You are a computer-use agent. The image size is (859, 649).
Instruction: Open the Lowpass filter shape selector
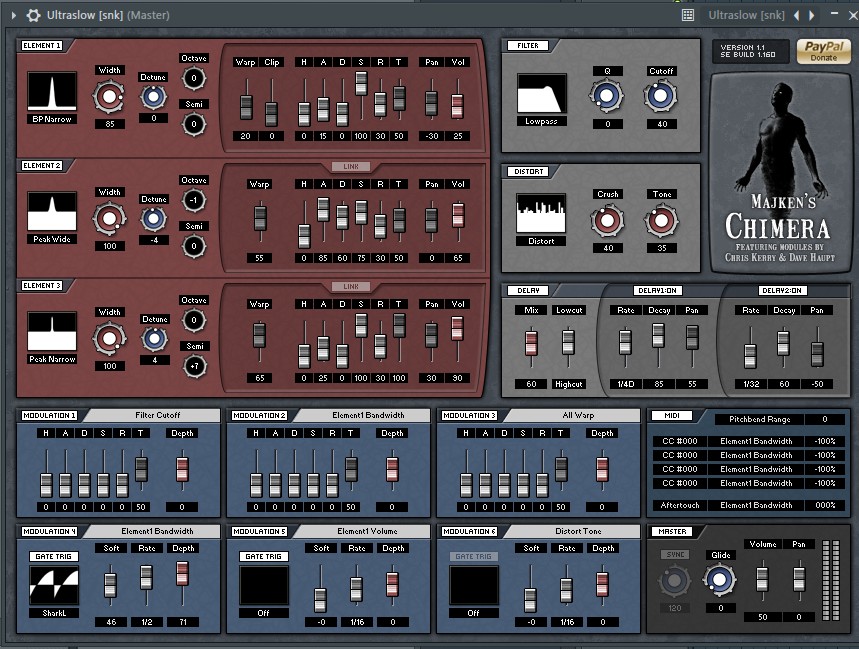pos(541,95)
